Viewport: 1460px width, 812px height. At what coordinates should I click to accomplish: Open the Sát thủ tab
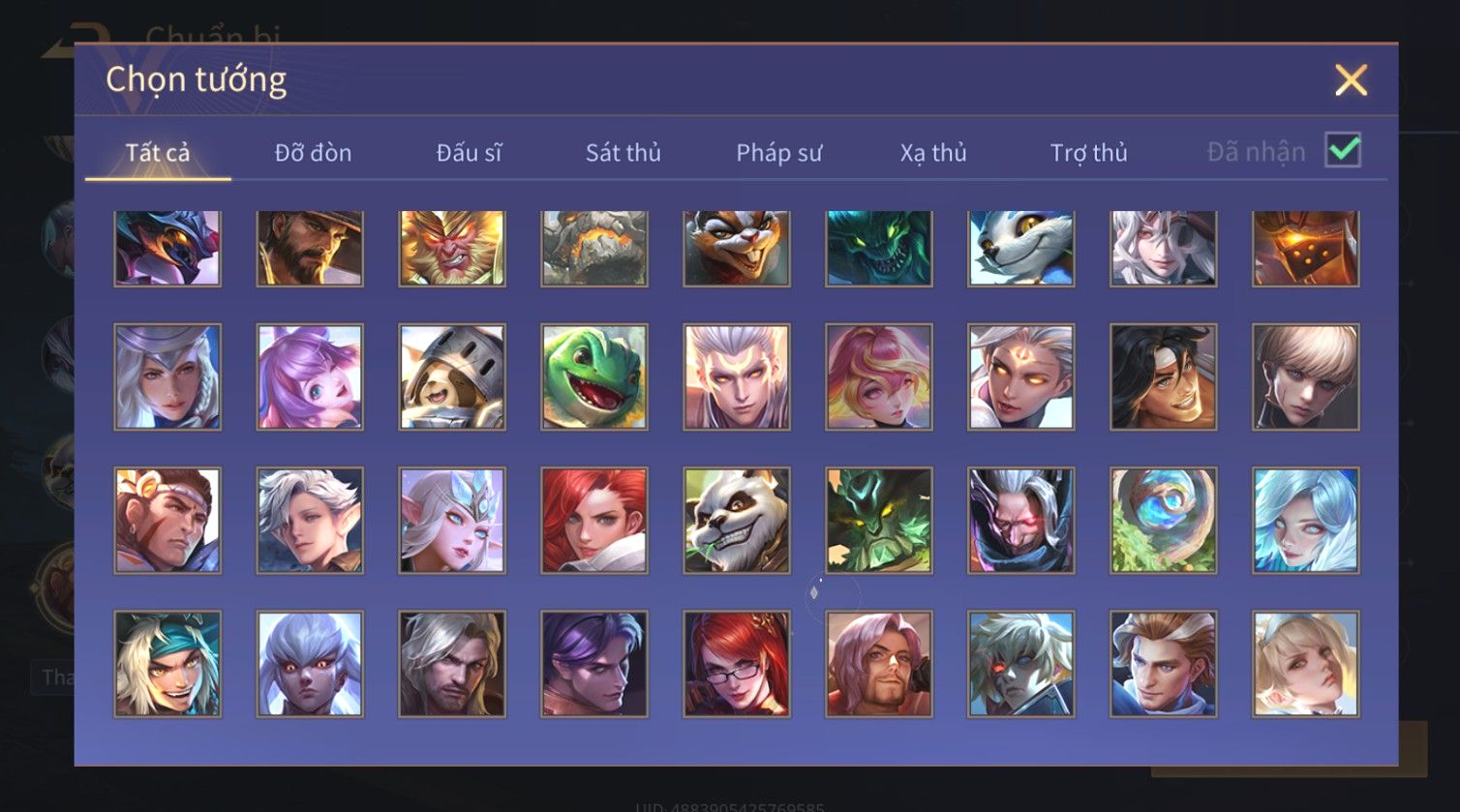pos(624,153)
